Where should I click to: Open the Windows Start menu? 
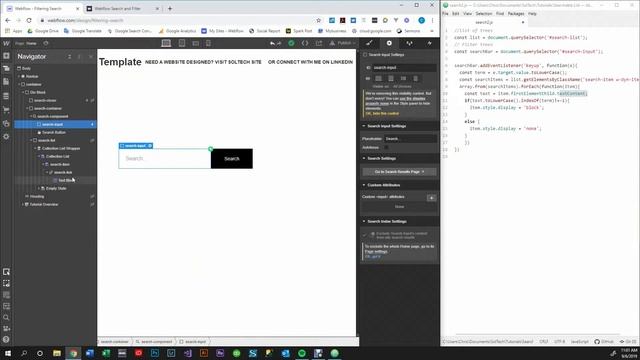[x=7, y=353]
